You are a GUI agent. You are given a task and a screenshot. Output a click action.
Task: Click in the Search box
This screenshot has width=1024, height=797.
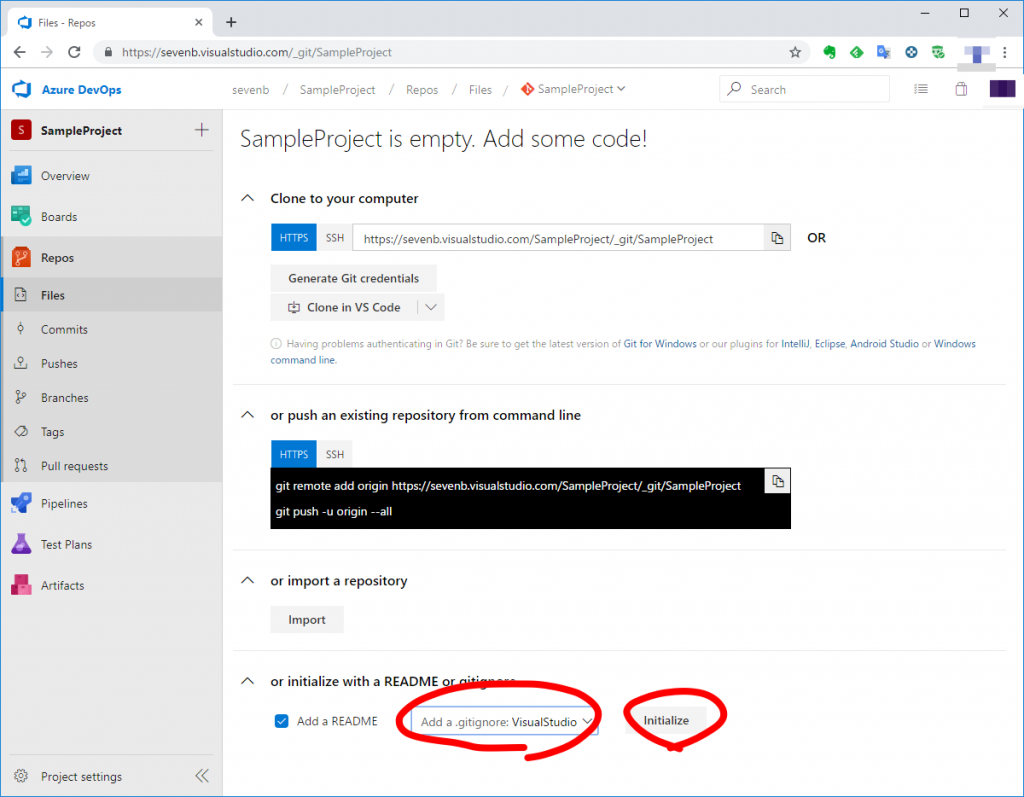805,89
